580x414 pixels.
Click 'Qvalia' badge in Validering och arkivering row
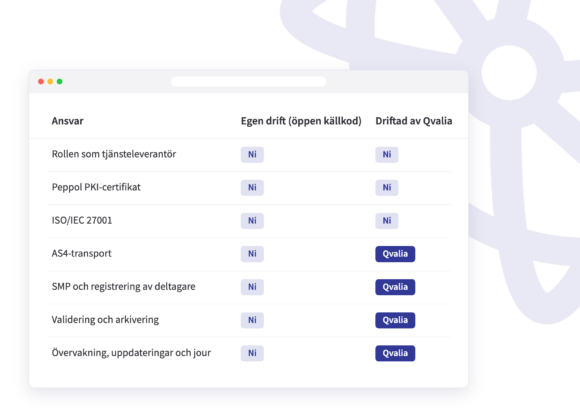click(x=395, y=320)
